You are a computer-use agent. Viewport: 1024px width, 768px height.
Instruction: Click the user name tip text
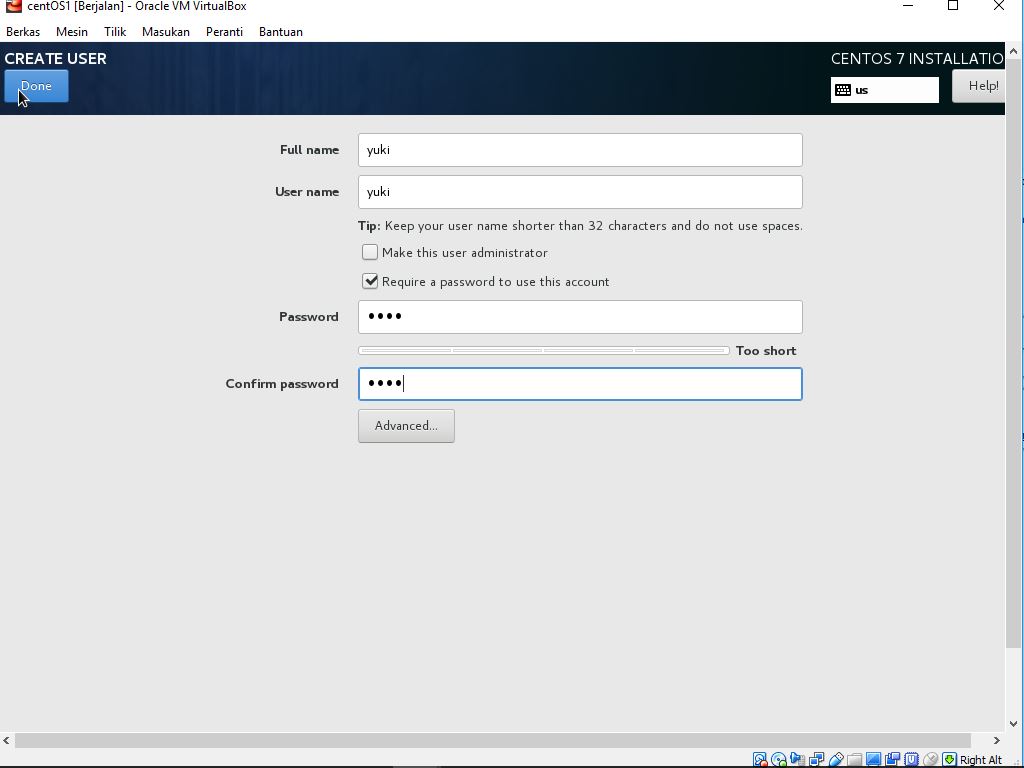tap(580, 226)
